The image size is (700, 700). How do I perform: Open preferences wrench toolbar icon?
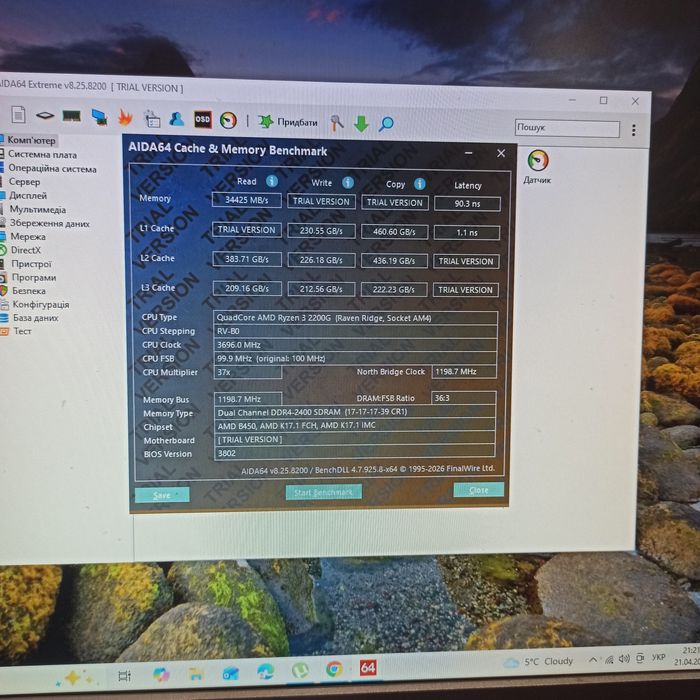pyautogui.click(x=337, y=123)
